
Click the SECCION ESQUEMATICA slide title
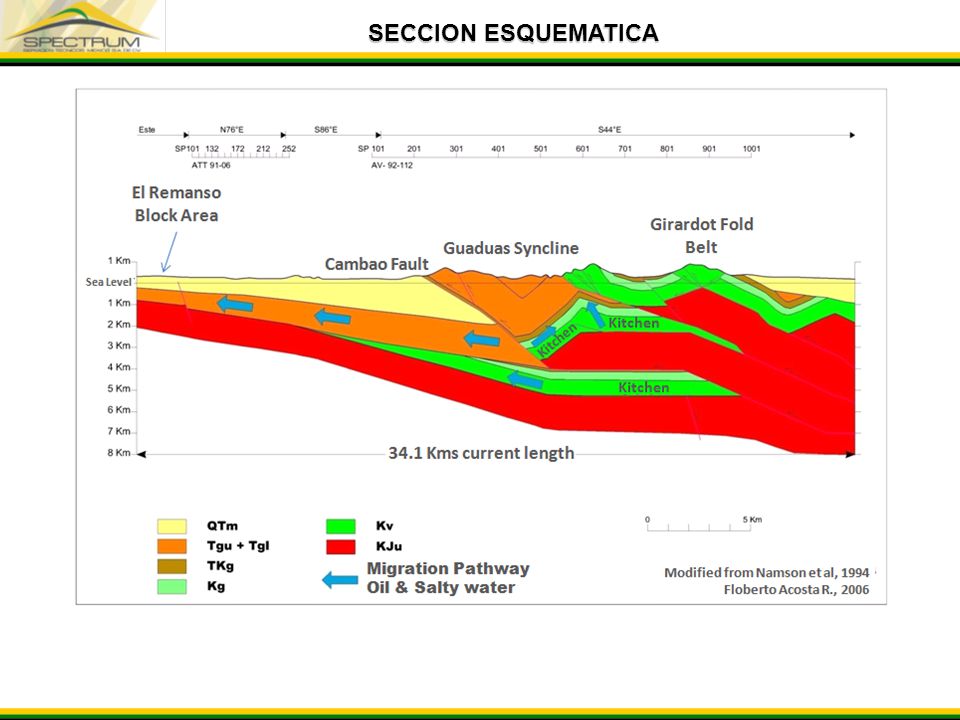[x=513, y=32]
